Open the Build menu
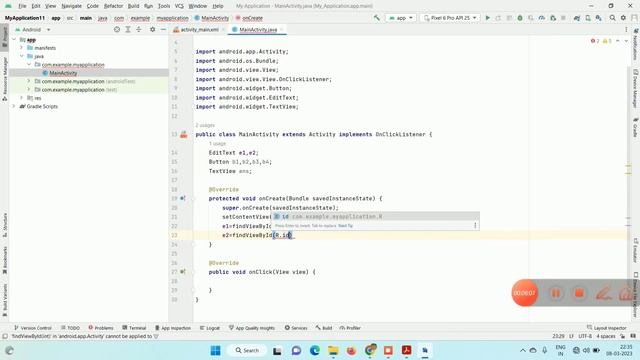640x360 pixels. (133, 6)
